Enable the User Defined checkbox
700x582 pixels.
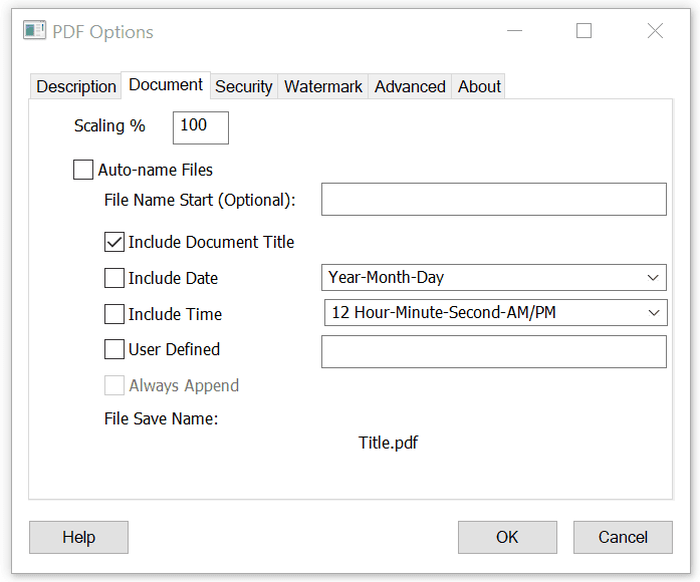[x=114, y=349]
